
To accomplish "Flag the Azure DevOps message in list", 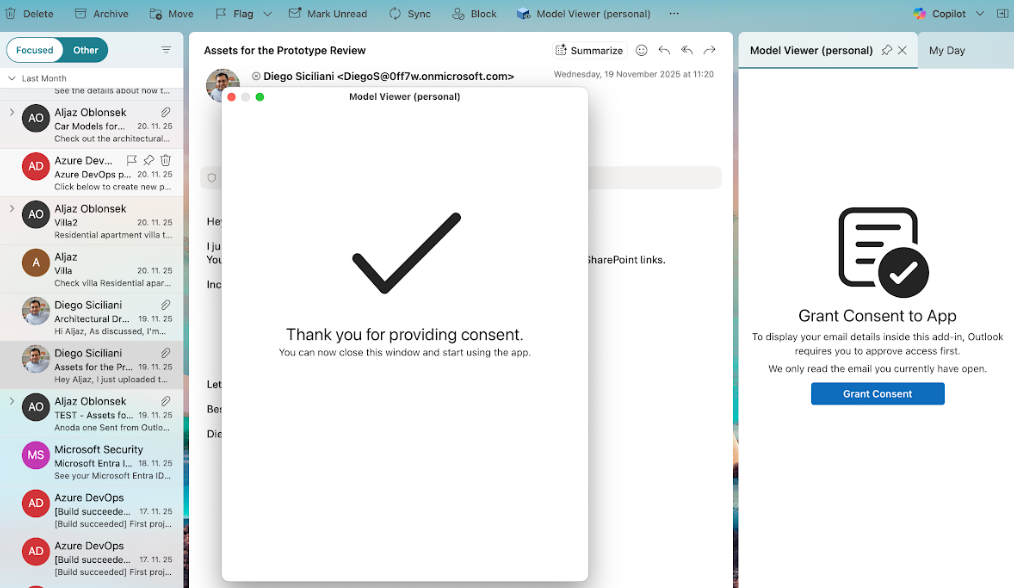I will [x=132, y=160].
